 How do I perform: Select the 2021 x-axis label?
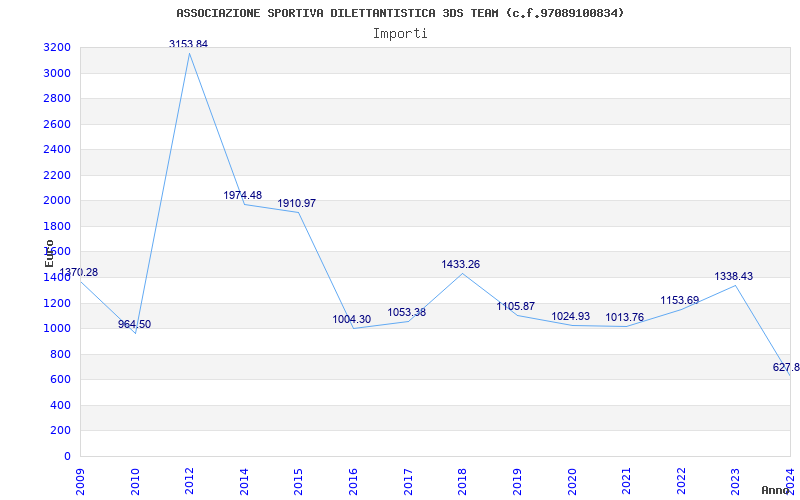click(x=626, y=481)
